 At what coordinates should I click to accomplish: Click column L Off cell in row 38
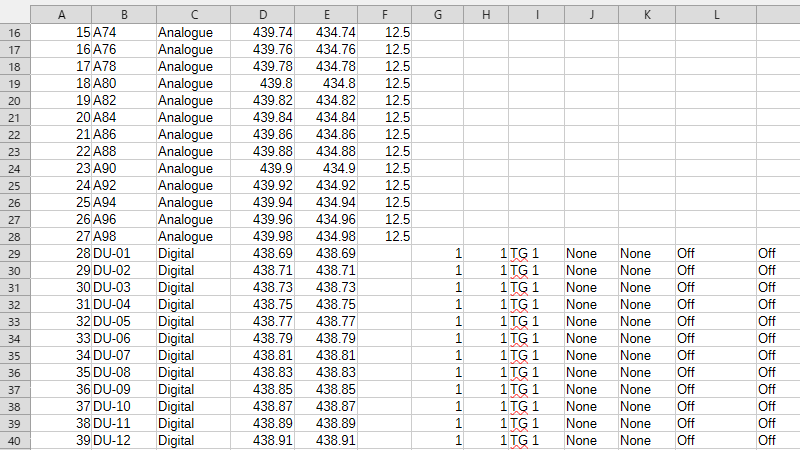point(716,406)
